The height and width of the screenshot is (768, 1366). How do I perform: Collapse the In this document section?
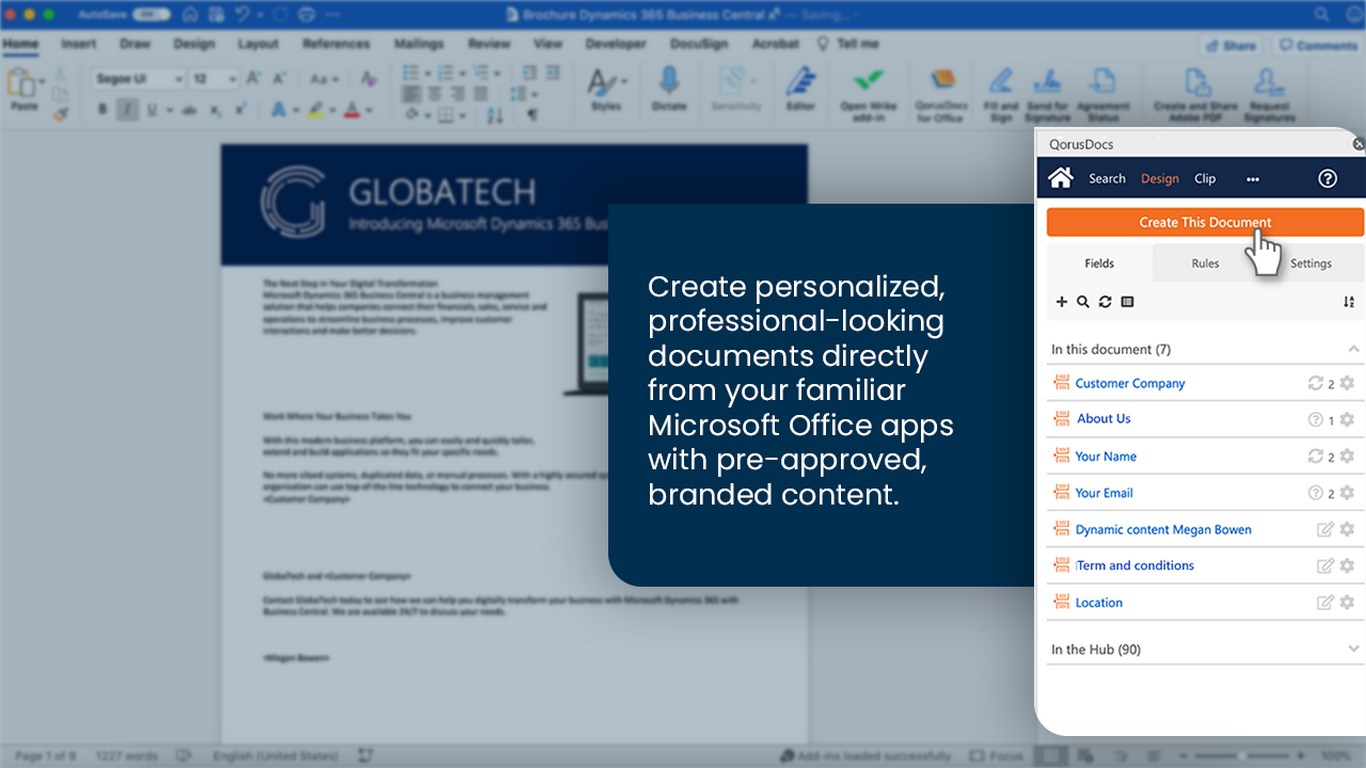click(x=1353, y=349)
